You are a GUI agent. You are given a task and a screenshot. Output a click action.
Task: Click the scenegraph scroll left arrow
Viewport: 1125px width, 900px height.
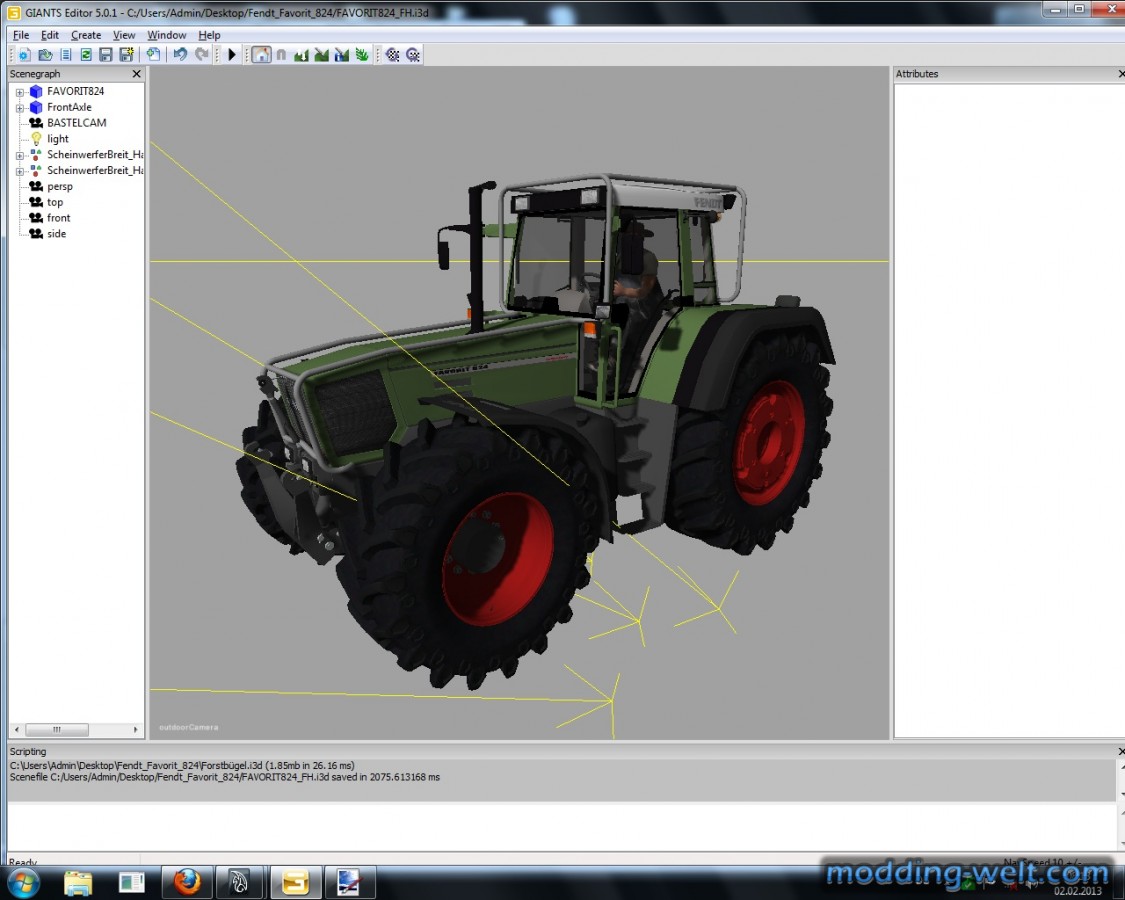(x=17, y=729)
